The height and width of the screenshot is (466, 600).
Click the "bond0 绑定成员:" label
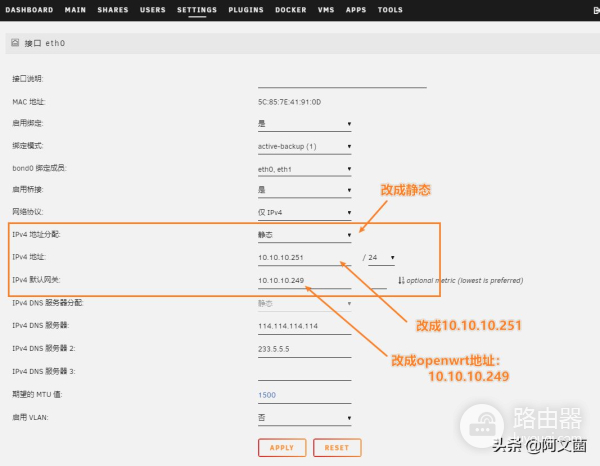[39, 168]
